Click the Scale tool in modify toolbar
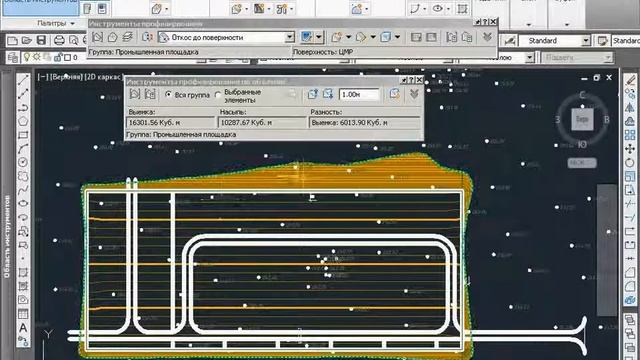This screenshot has height=360, width=640. tap(630, 176)
